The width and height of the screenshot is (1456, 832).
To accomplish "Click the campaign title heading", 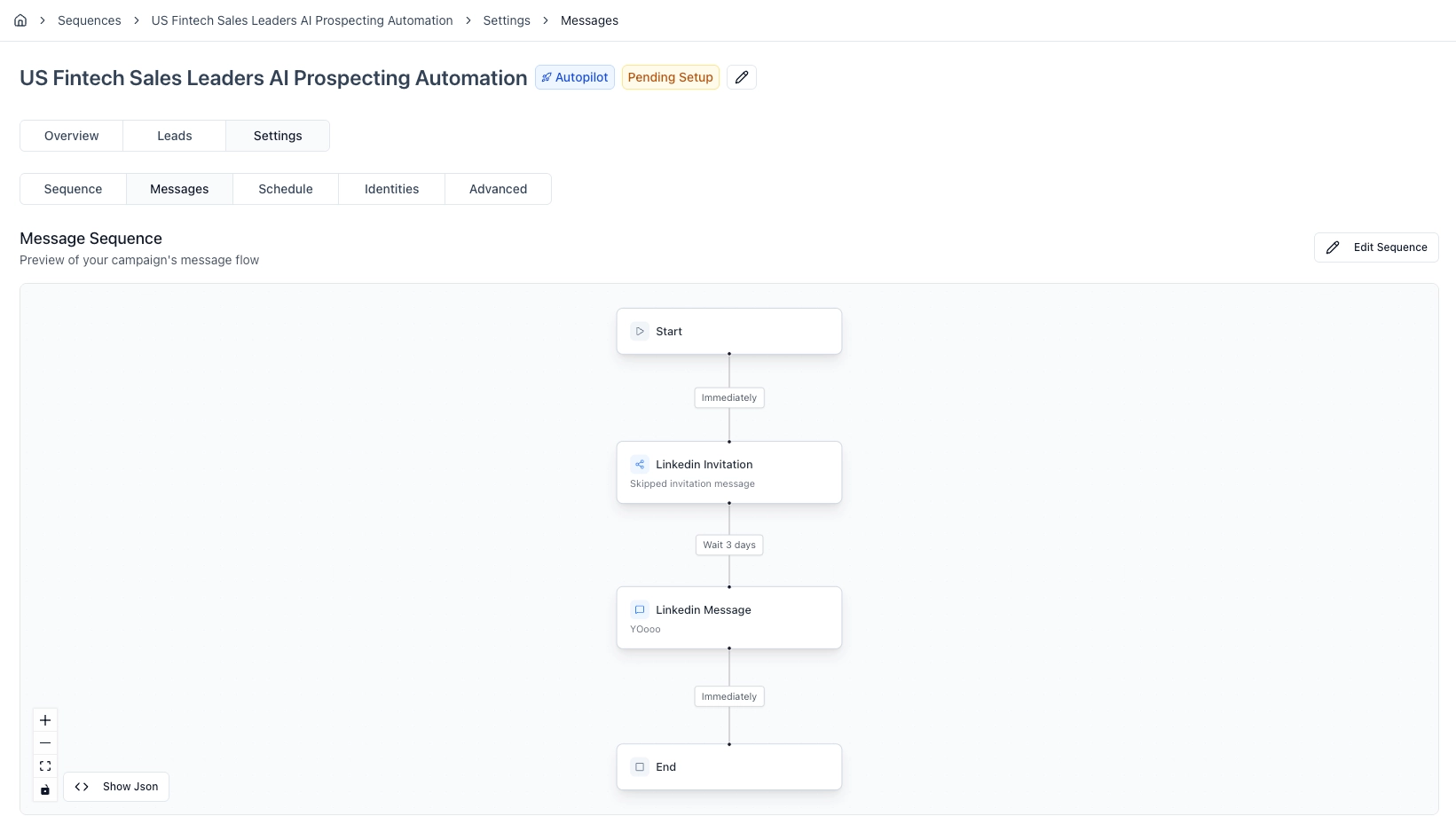I will point(273,78).
